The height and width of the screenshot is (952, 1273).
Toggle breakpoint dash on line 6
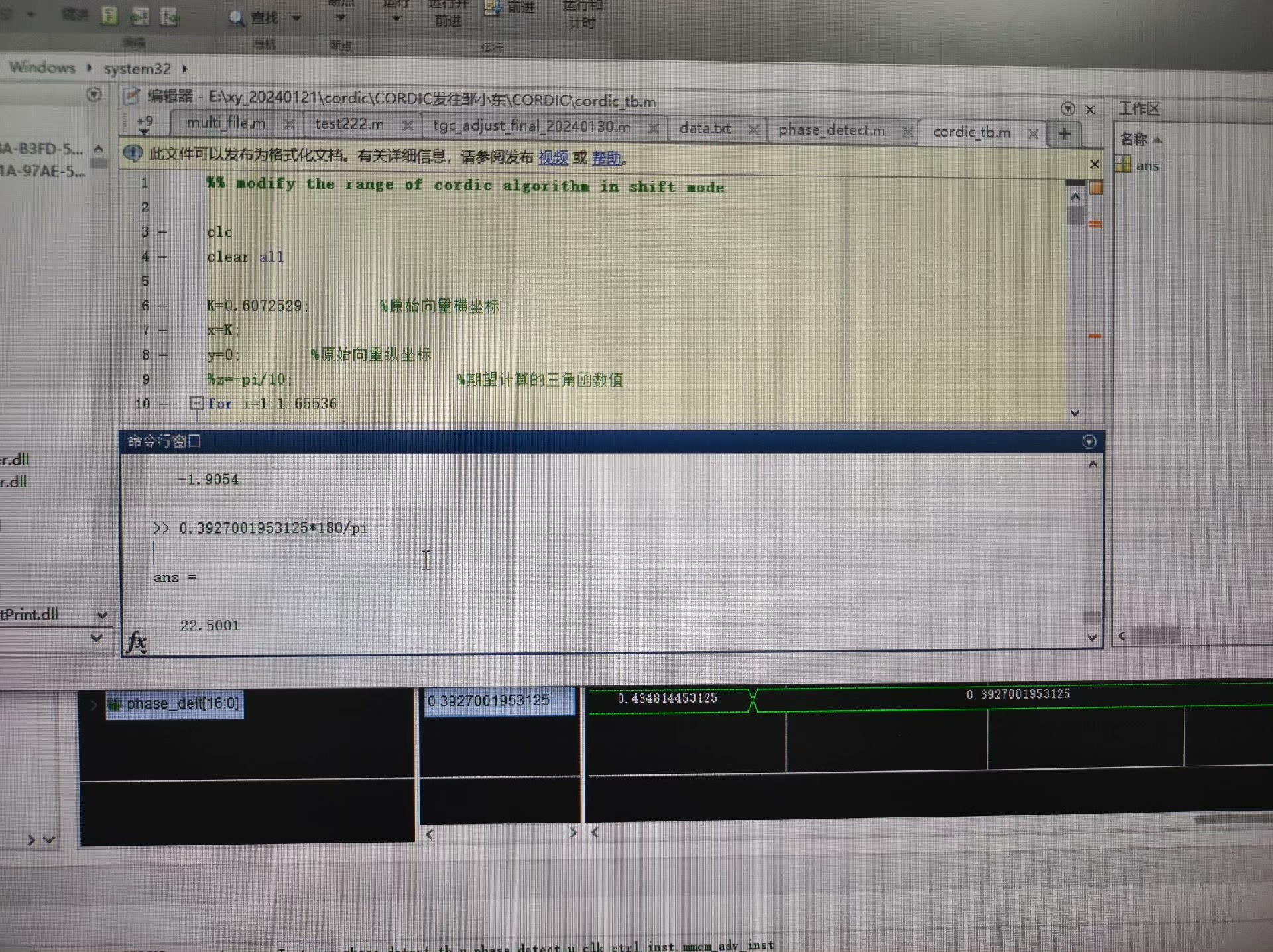(x=163, y=306)
